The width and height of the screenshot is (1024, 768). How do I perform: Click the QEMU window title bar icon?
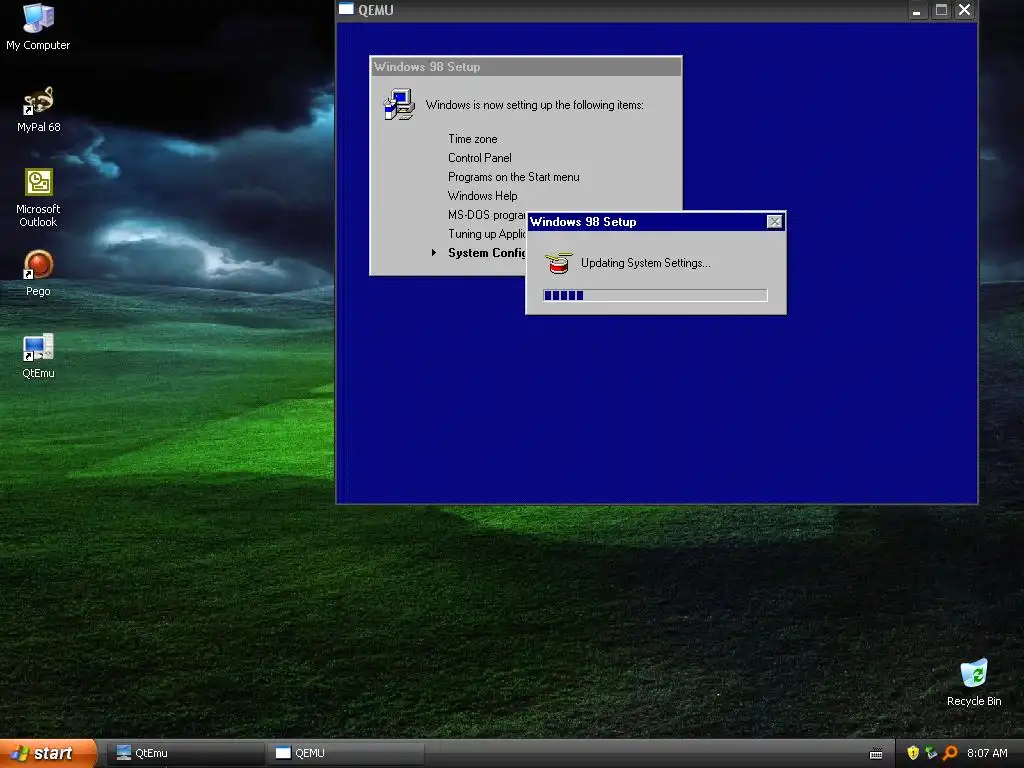pos(346,9)
